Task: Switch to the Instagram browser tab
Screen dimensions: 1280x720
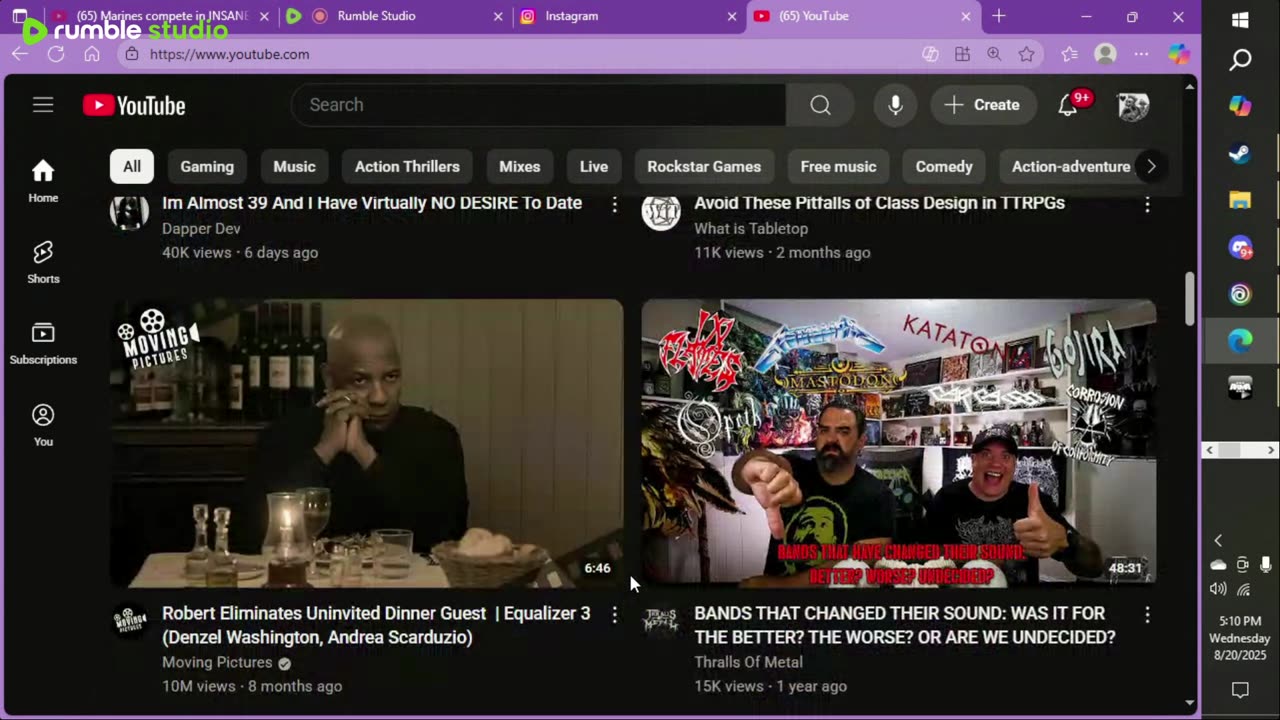Action: [x=630, y=16]
